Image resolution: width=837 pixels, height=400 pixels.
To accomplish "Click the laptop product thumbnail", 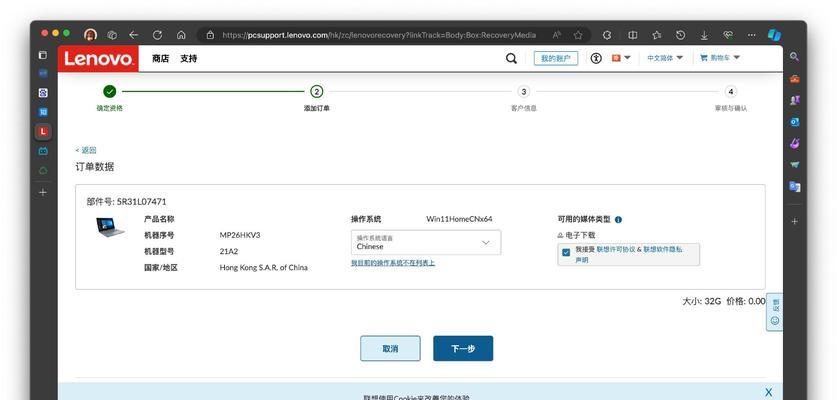I will click(x=110, y=227).
